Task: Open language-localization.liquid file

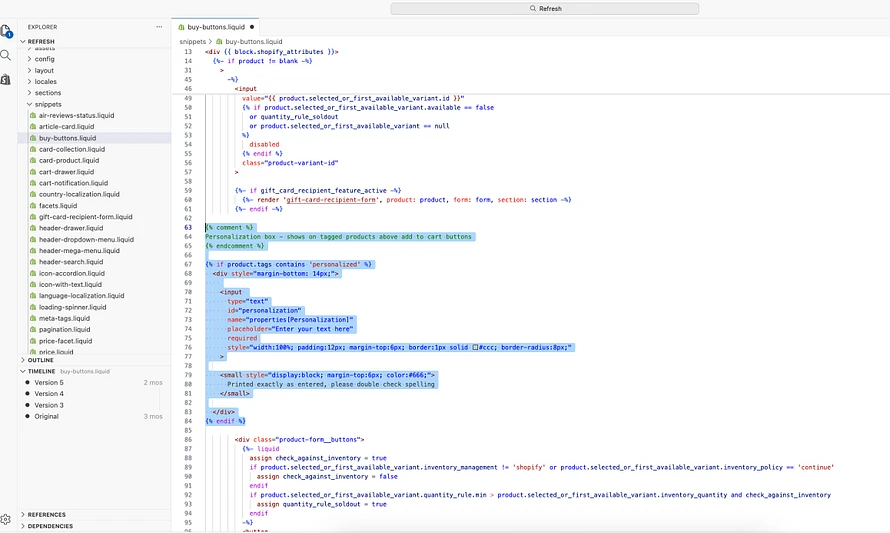Action: (x=81, y=296)
